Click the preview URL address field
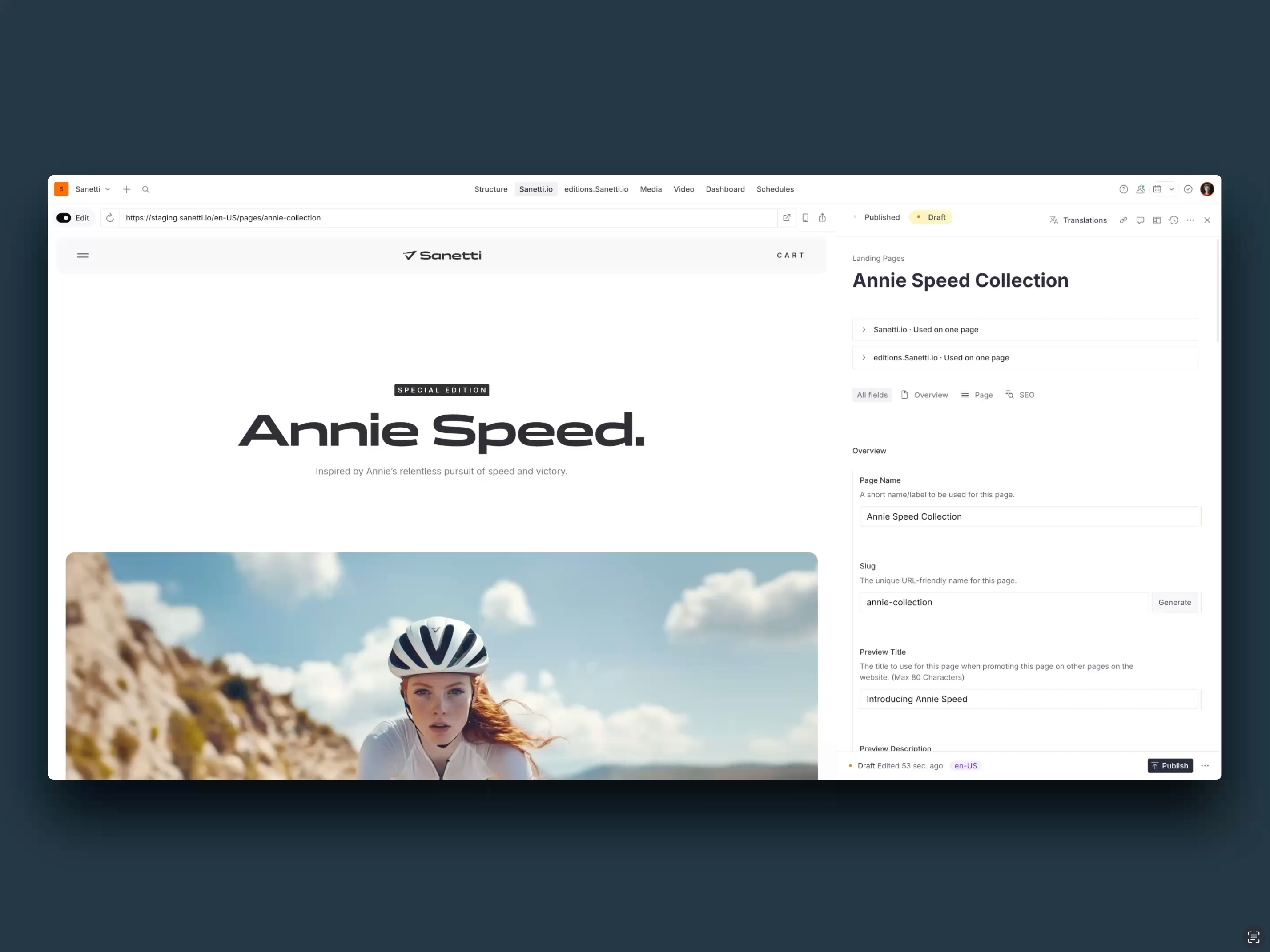Screen dimensions: 1270x952 pyautogui.click(x=448, y=218)
